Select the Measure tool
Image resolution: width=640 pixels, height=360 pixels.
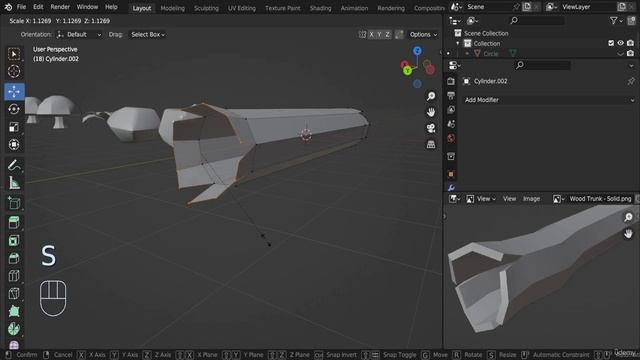[14, 183]
